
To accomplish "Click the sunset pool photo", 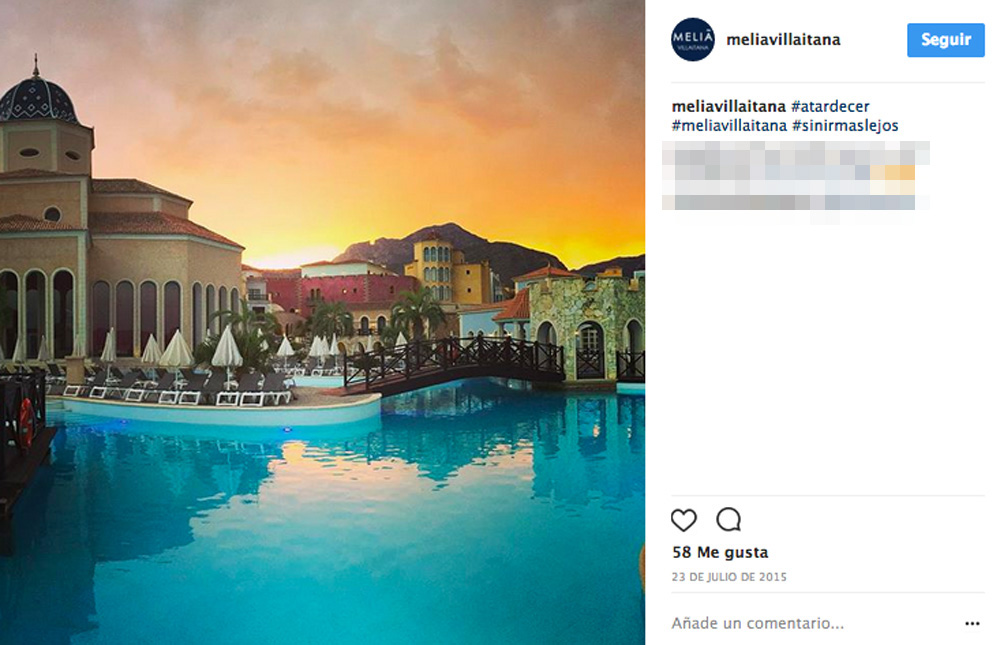I will click(322, 322).
